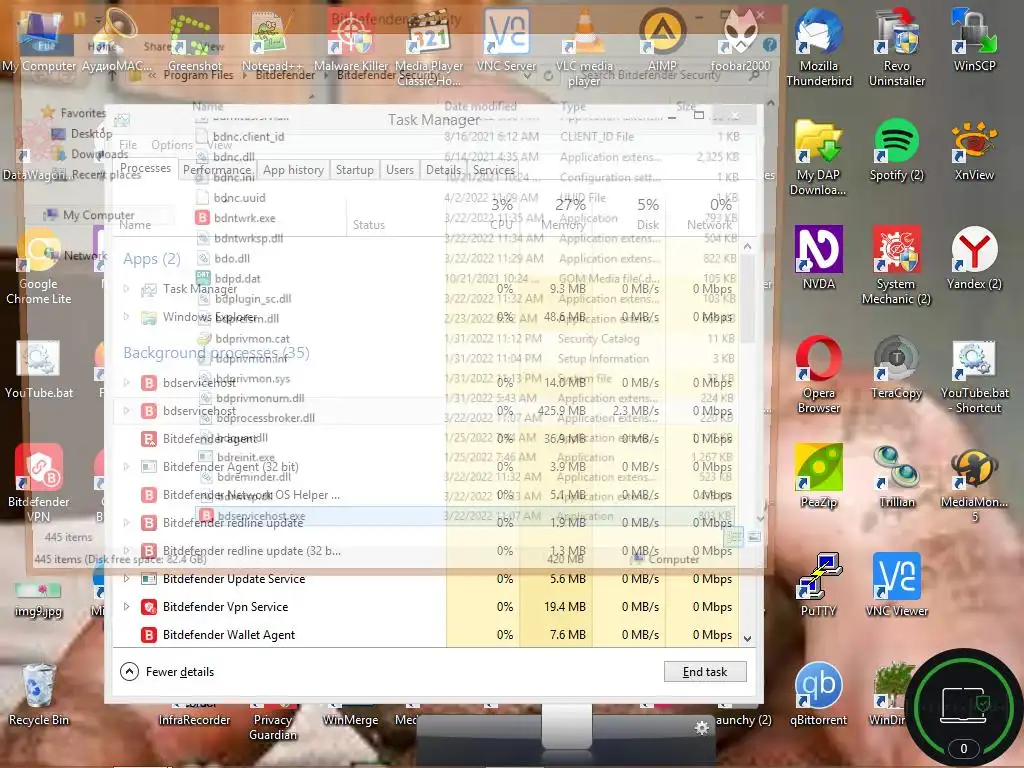Image resolution: width=1024 pixels, height=768 pixels.
Task: Open the Greenshot desktop shortcut
Action: click(x=195, y=40)
